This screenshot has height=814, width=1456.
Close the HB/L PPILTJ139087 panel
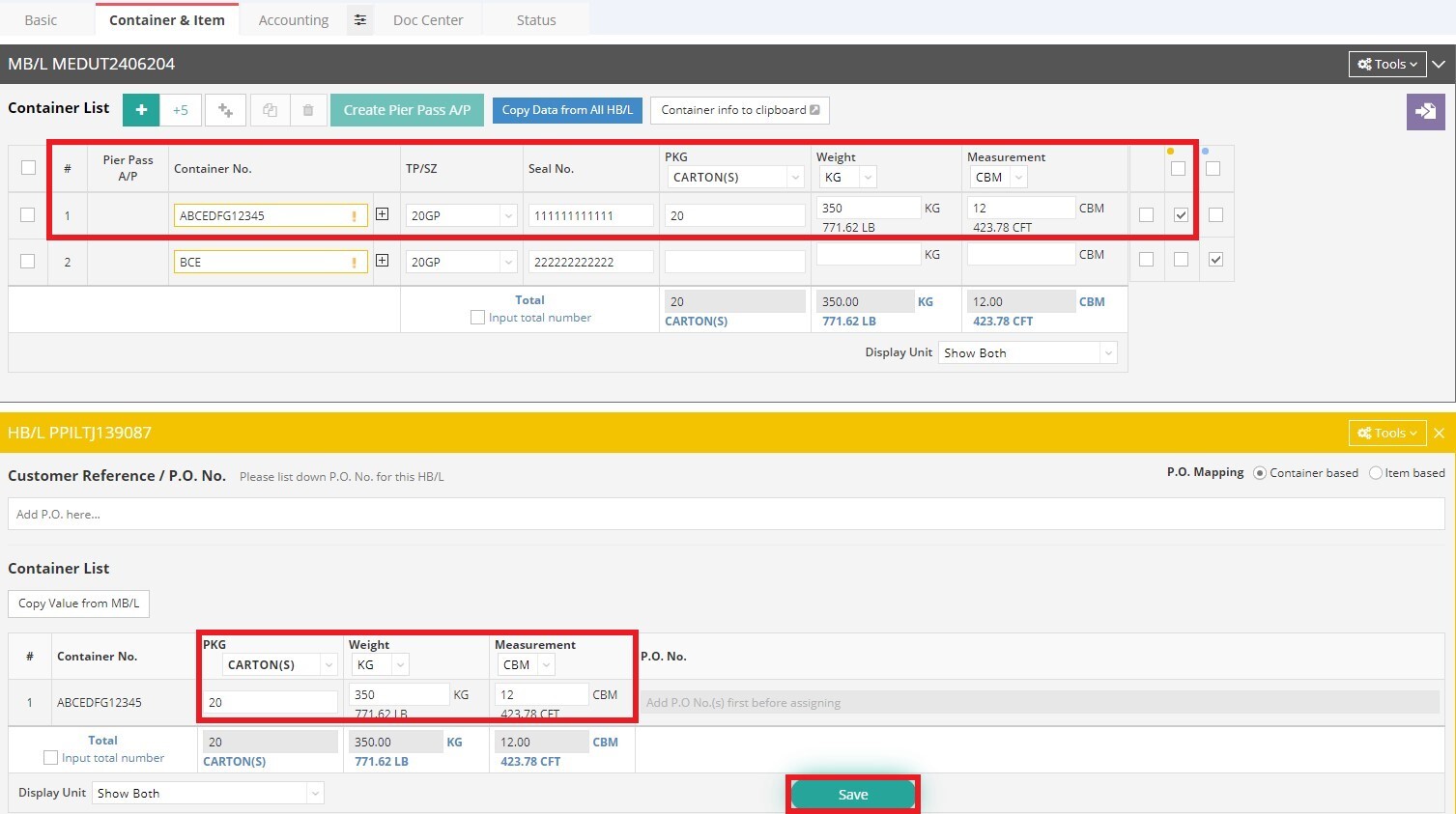click(1439, 434)
